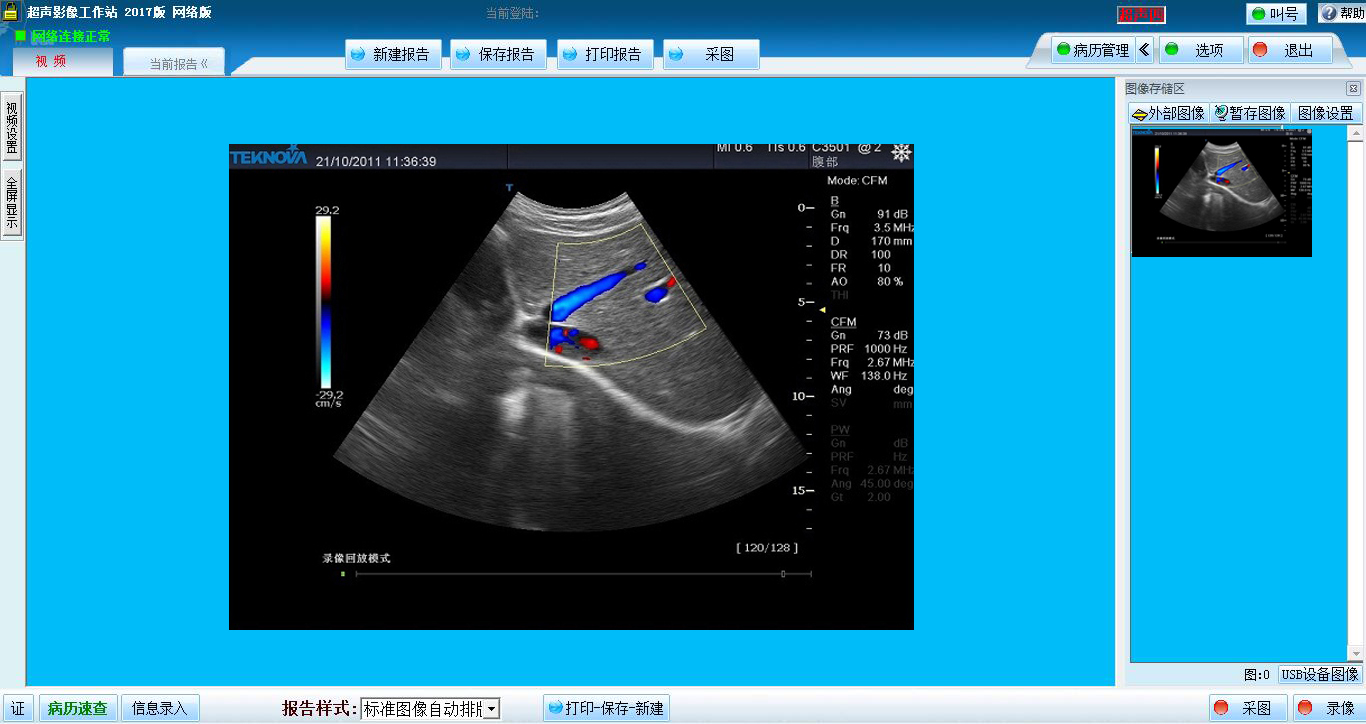
Task: Click the 退出 exit button
Action: 1290,50
